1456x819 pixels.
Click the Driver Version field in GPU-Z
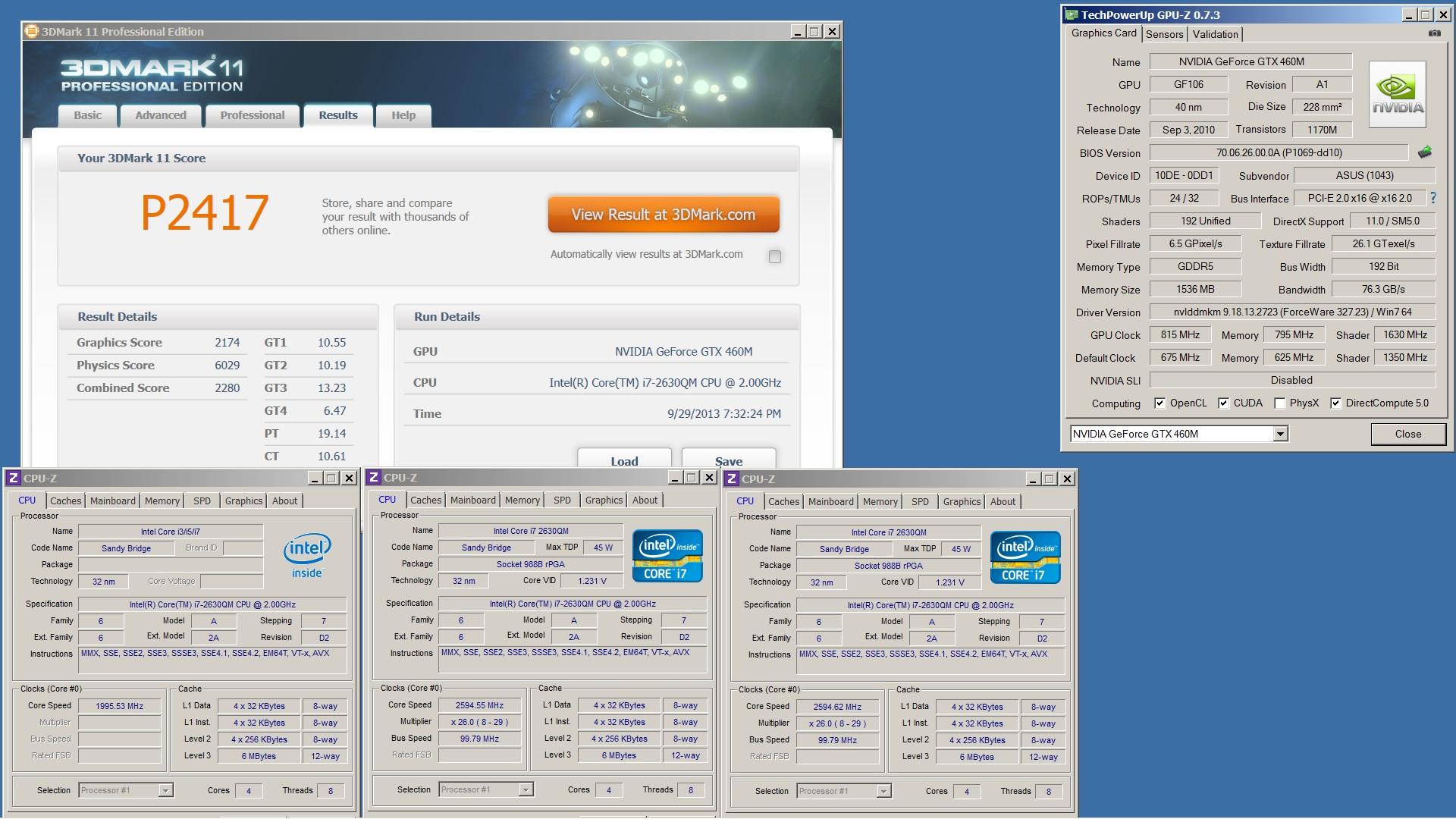point(1293,312)
